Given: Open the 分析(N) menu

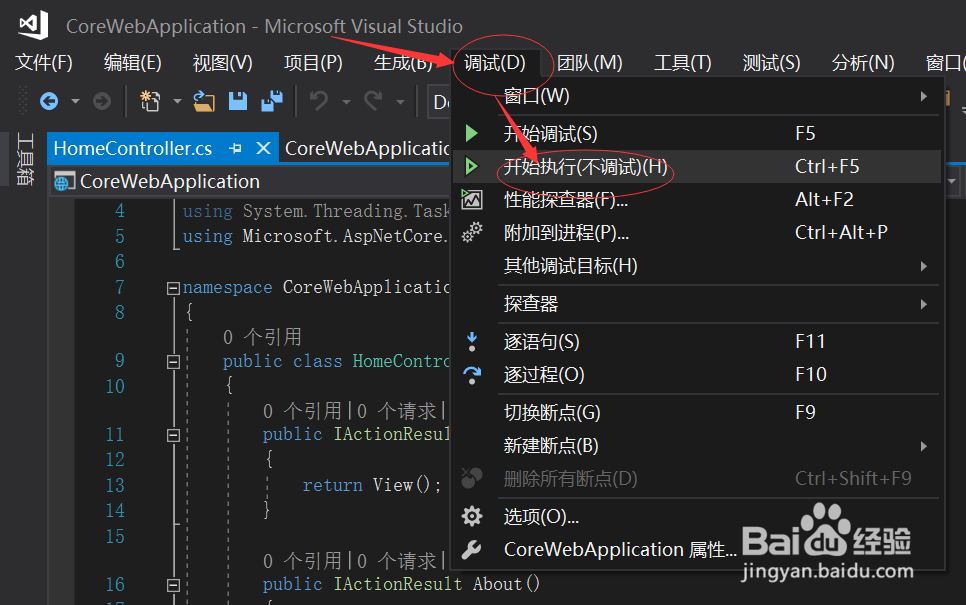Looking at the screenshot, I should tap(862, 63).
